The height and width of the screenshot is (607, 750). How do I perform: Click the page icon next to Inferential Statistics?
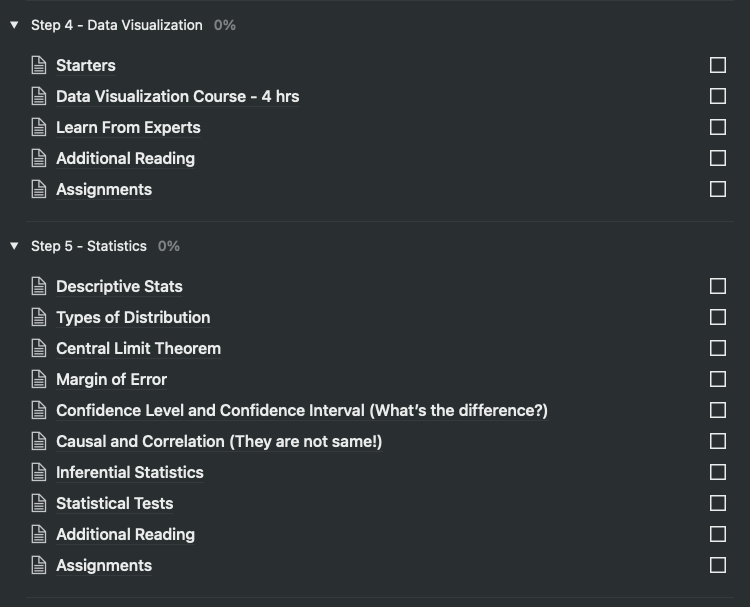click(x=39, y=472)
